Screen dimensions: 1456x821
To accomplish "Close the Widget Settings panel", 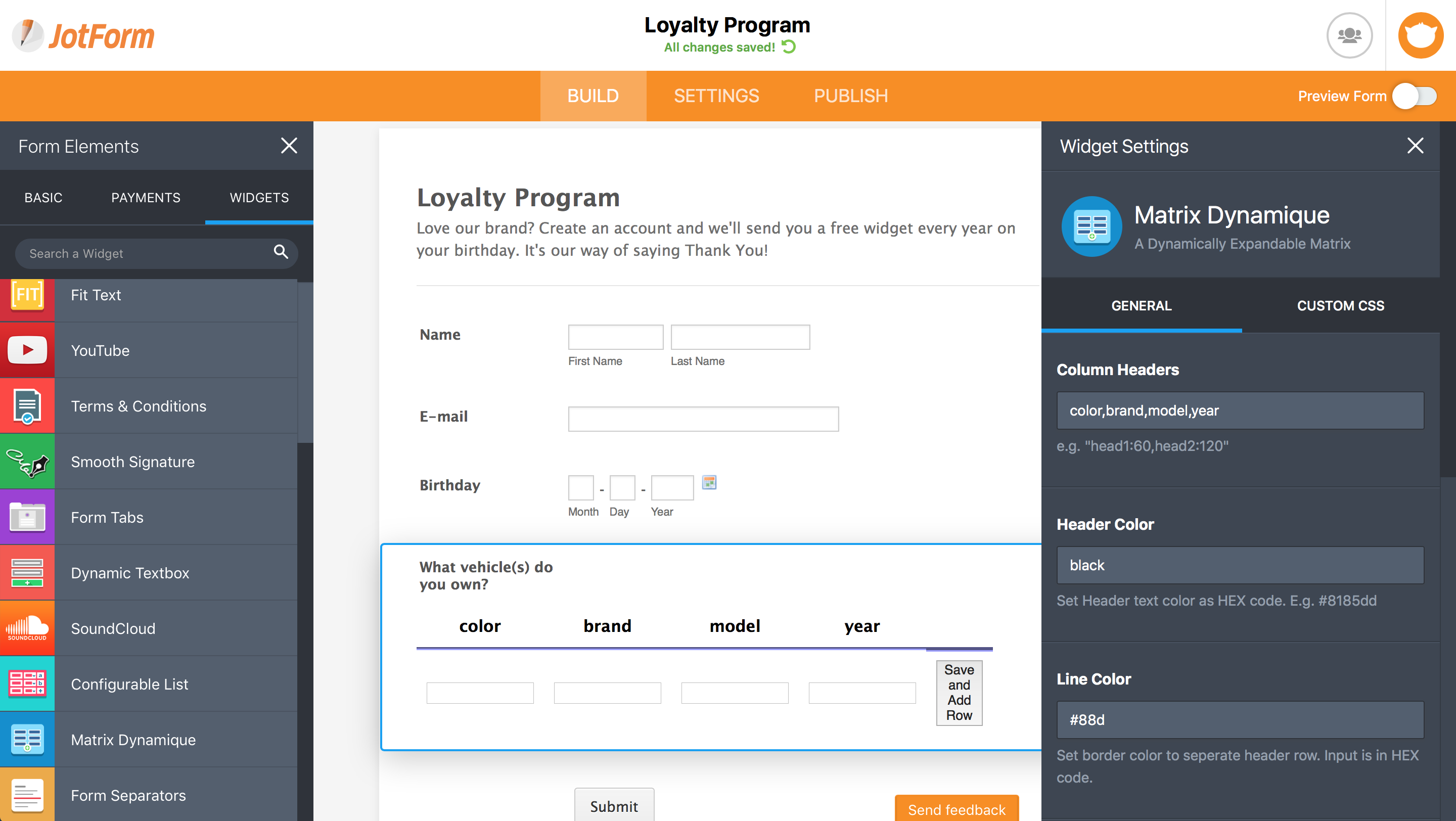I will click(1418, 146).
